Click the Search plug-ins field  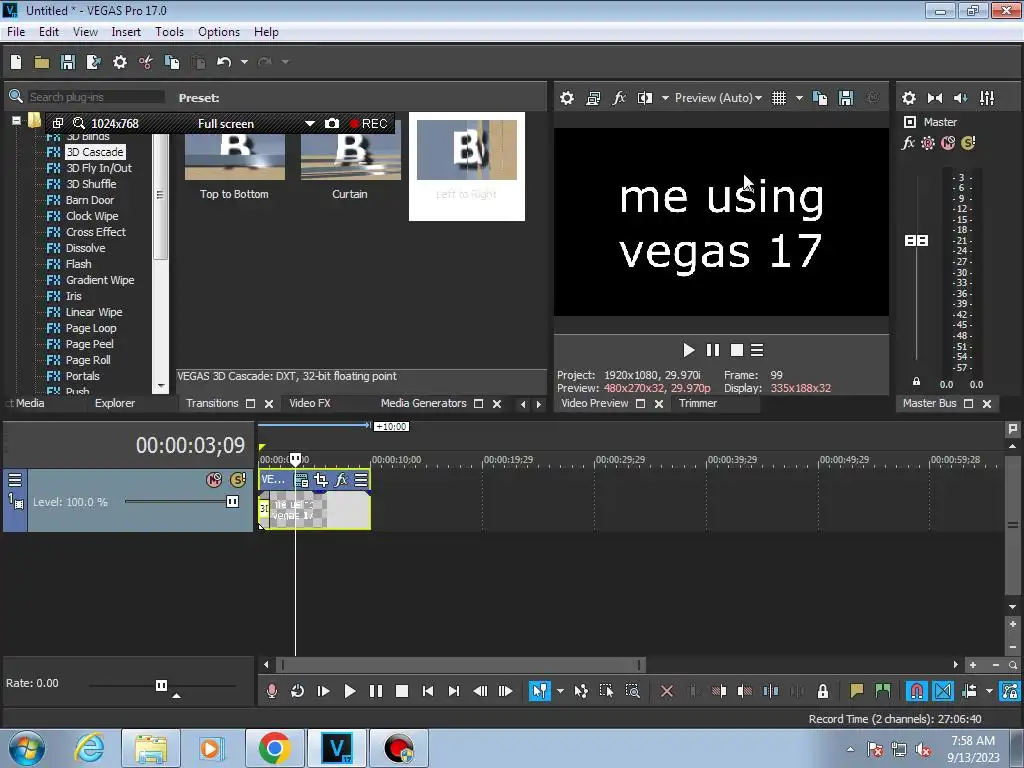pyautogui.click(x=95, y=97)
